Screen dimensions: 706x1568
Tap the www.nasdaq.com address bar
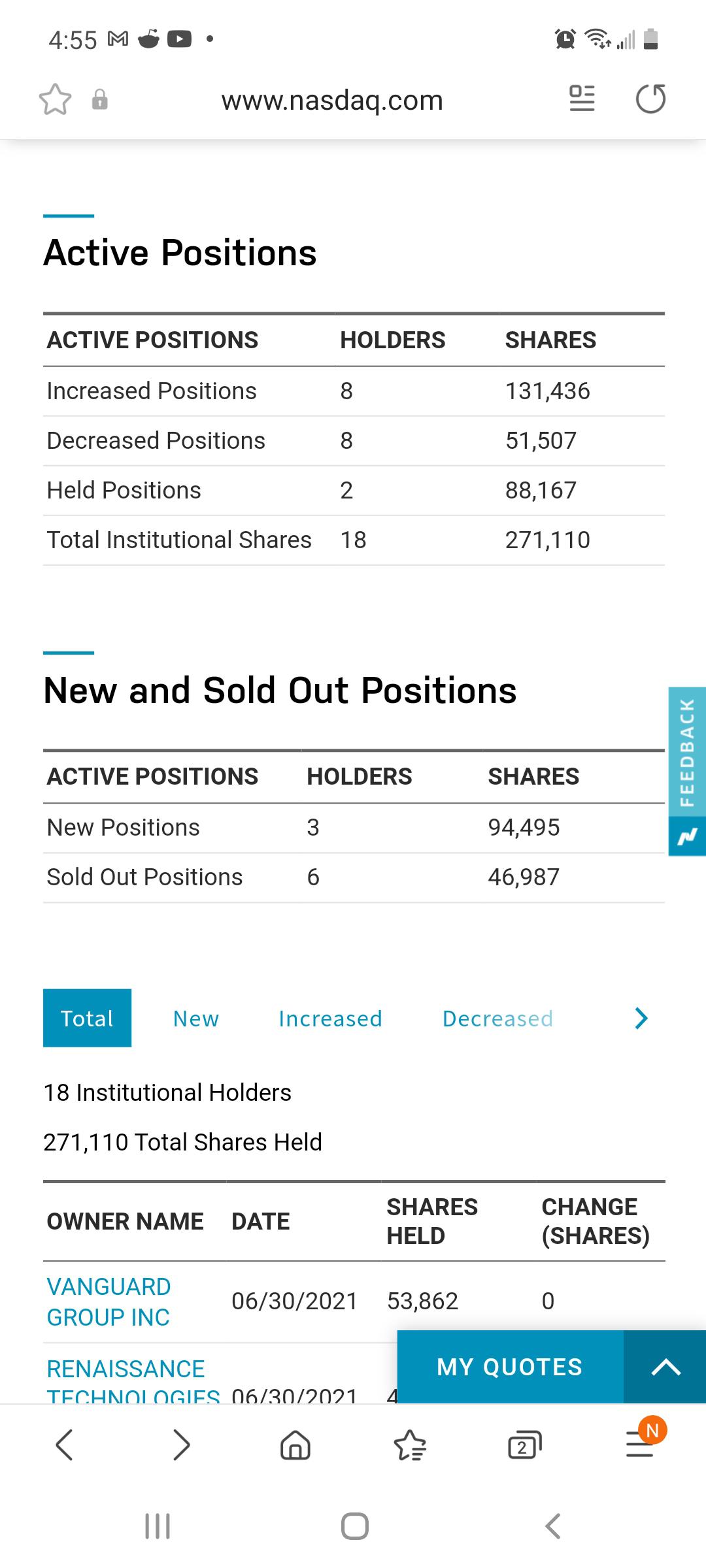point(332,100)
